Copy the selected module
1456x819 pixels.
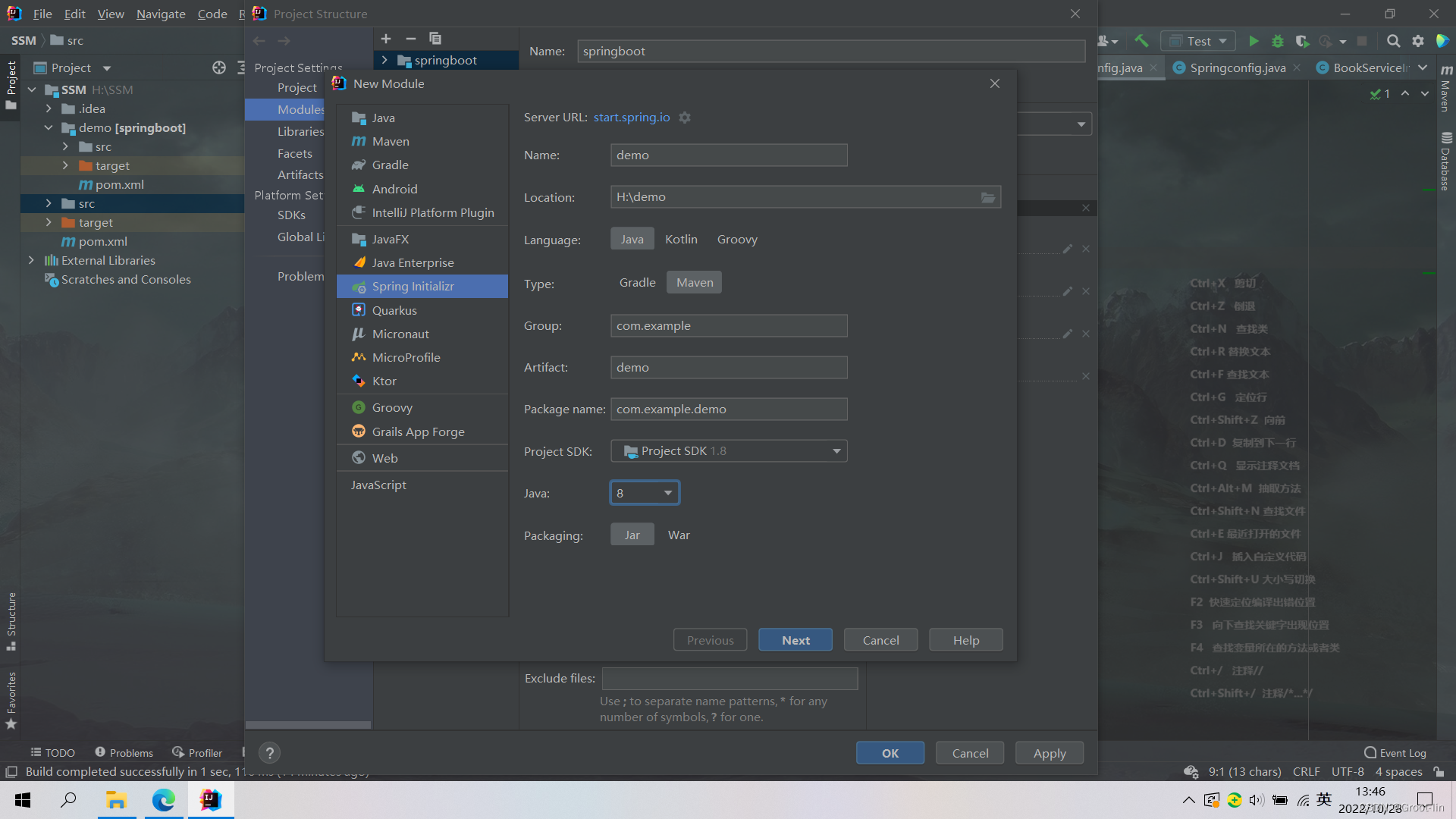point(435,39)
